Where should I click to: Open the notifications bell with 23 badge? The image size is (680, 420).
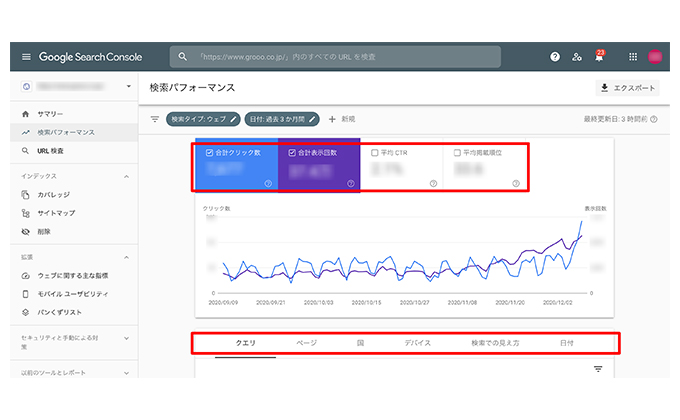[x=599, y=56]
